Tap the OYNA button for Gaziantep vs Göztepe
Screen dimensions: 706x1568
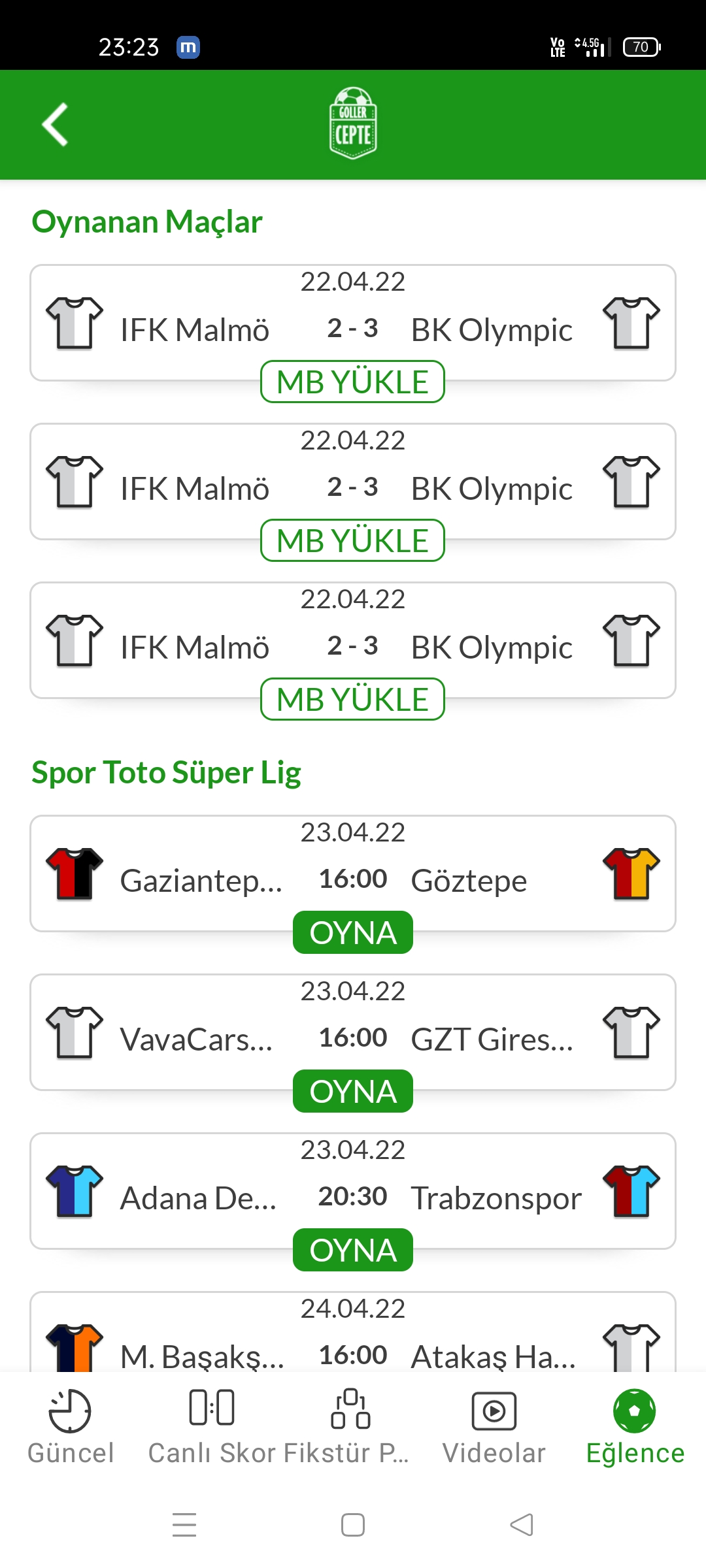353,932
